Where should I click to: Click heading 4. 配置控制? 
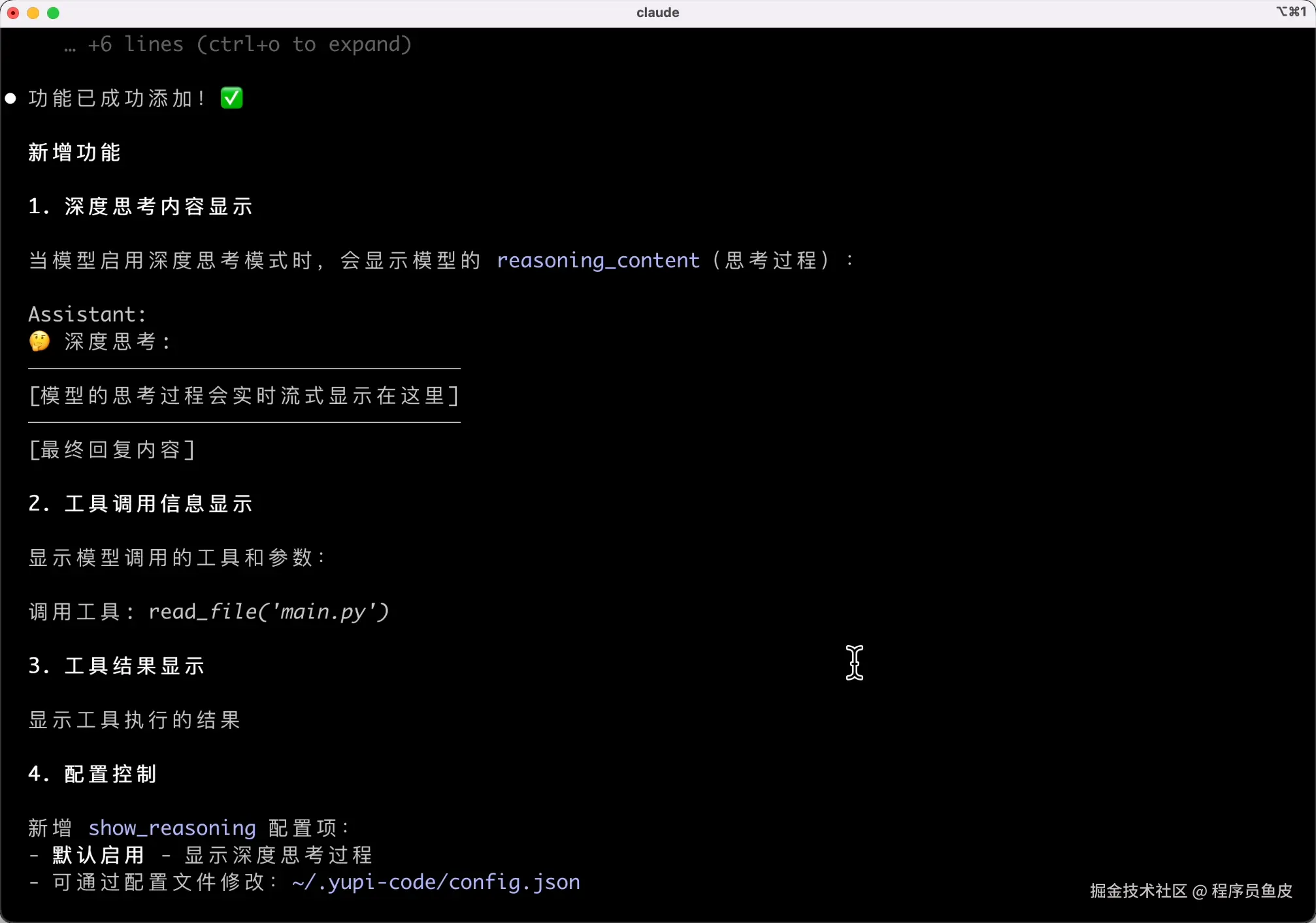[92, 774]
